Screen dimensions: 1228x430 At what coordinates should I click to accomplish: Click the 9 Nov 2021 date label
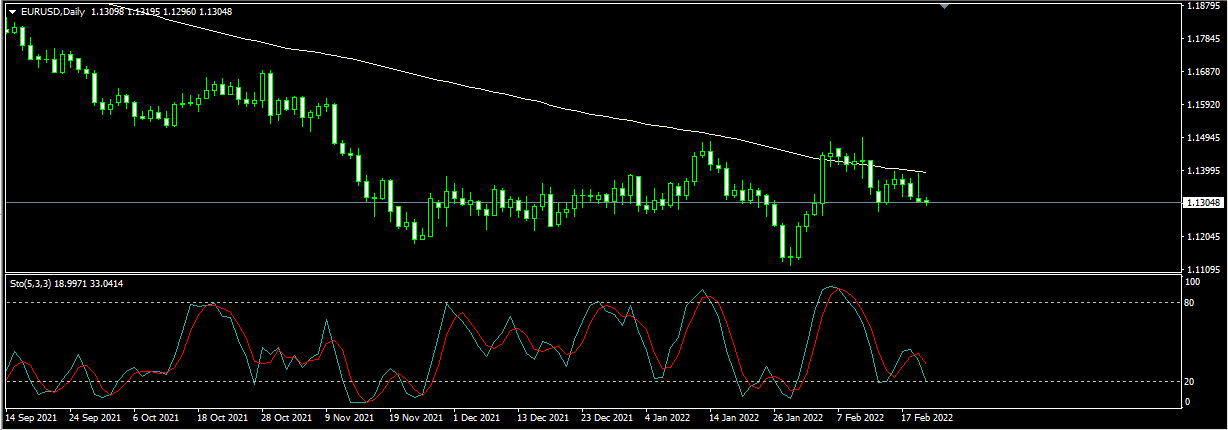pos(350,418)
